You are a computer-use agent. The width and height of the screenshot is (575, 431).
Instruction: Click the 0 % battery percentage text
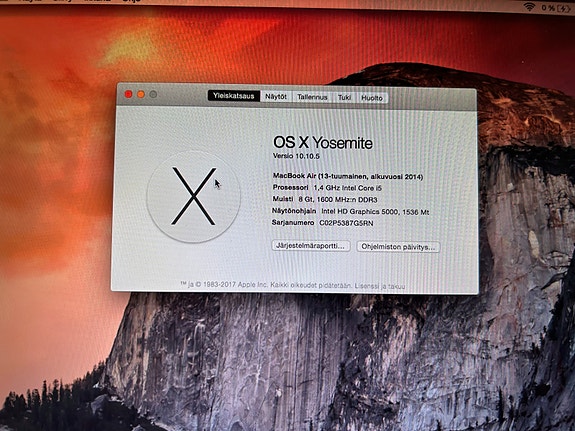[x=547, y=8]
